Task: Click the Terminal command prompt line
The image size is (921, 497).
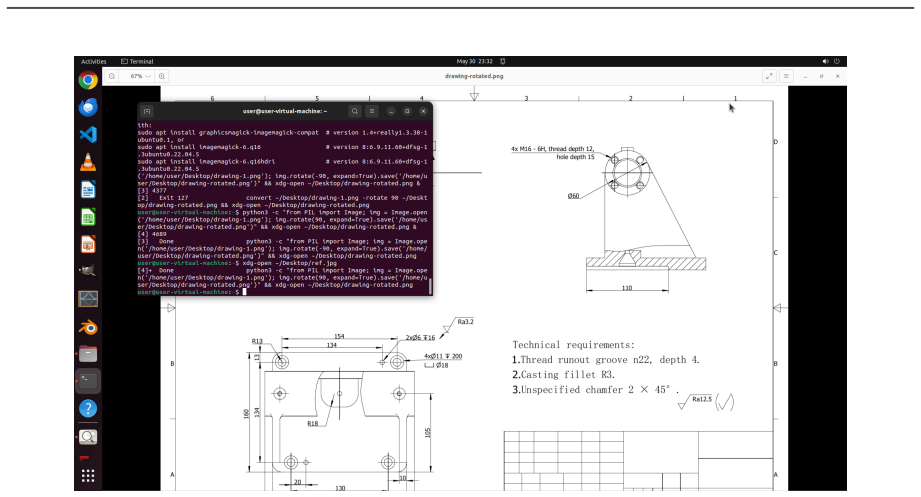Action: 191,292
